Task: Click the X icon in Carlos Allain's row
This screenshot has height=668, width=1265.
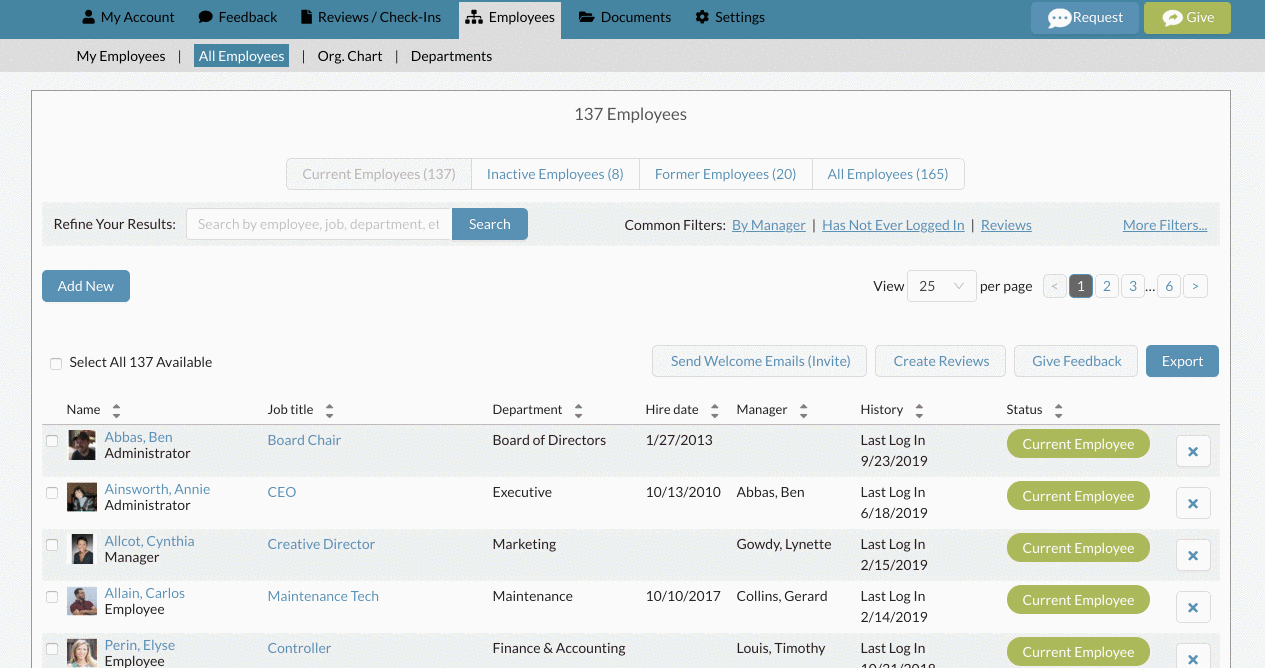Action: pos(1193,607)
